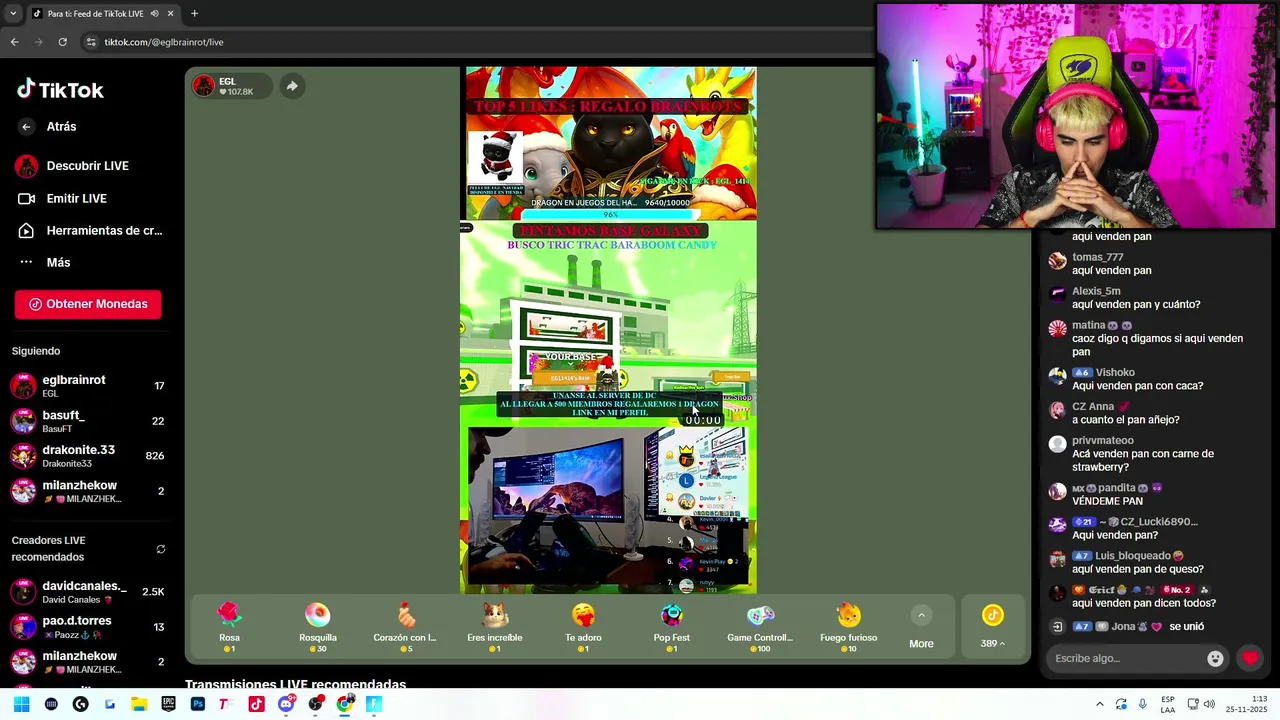Open drakonite.33 live channel
Viewport: 1280px width, 720px height.
coord(88,456)
